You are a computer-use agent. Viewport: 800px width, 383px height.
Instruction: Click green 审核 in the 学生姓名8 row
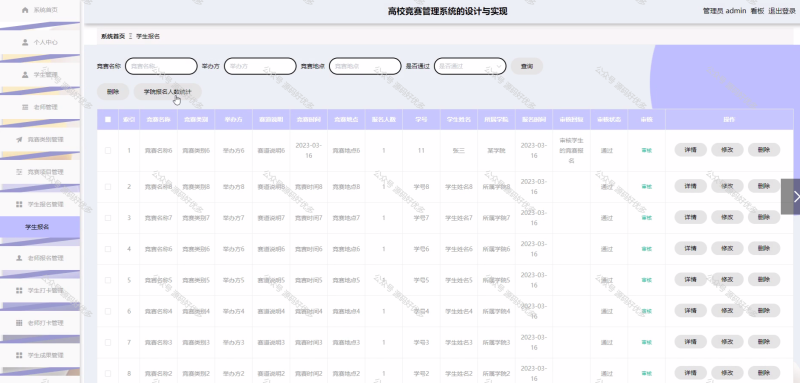click(x=646, y=187)
